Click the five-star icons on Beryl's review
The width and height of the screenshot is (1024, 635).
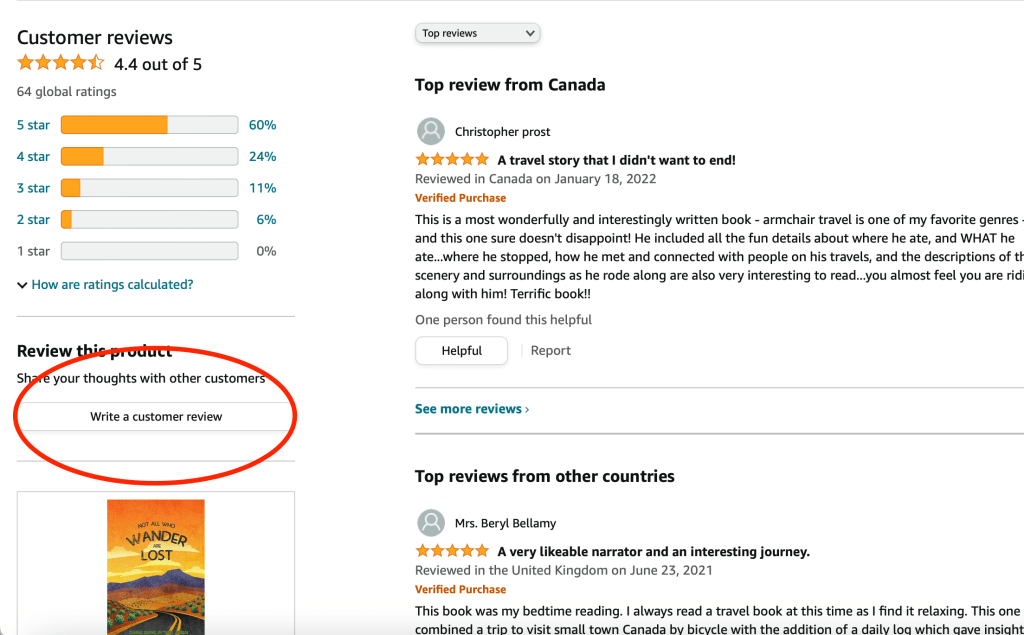[452, 551]
